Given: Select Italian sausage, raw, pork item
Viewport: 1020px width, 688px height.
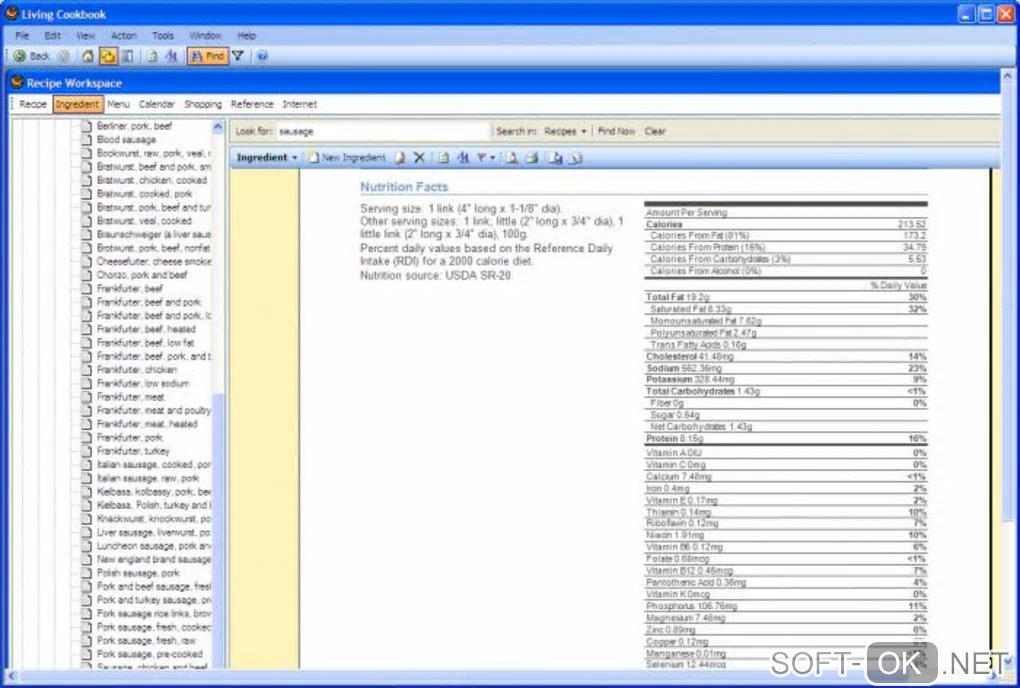Looking at the screenshot, I should tap(148, 478).
